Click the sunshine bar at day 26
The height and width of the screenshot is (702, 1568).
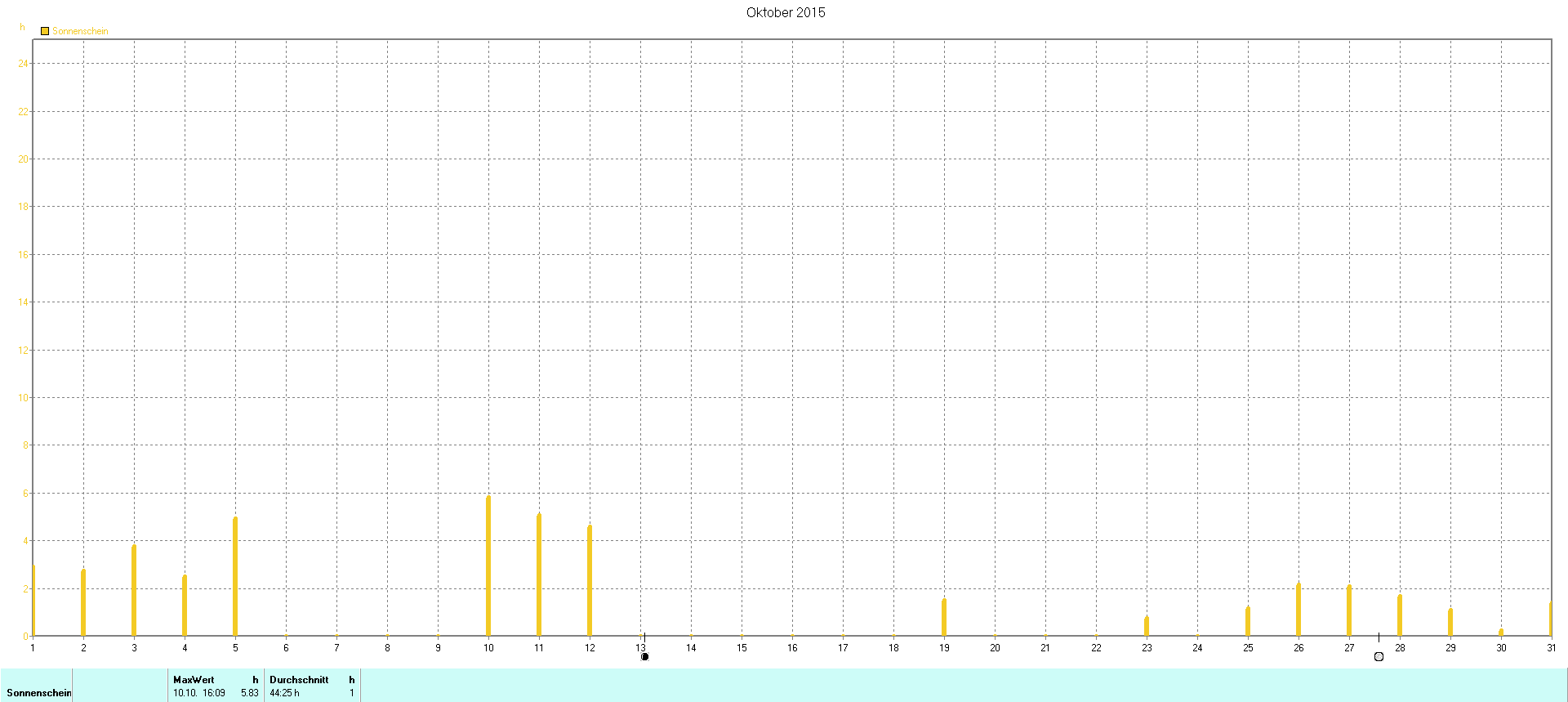tap(1298, 609)
